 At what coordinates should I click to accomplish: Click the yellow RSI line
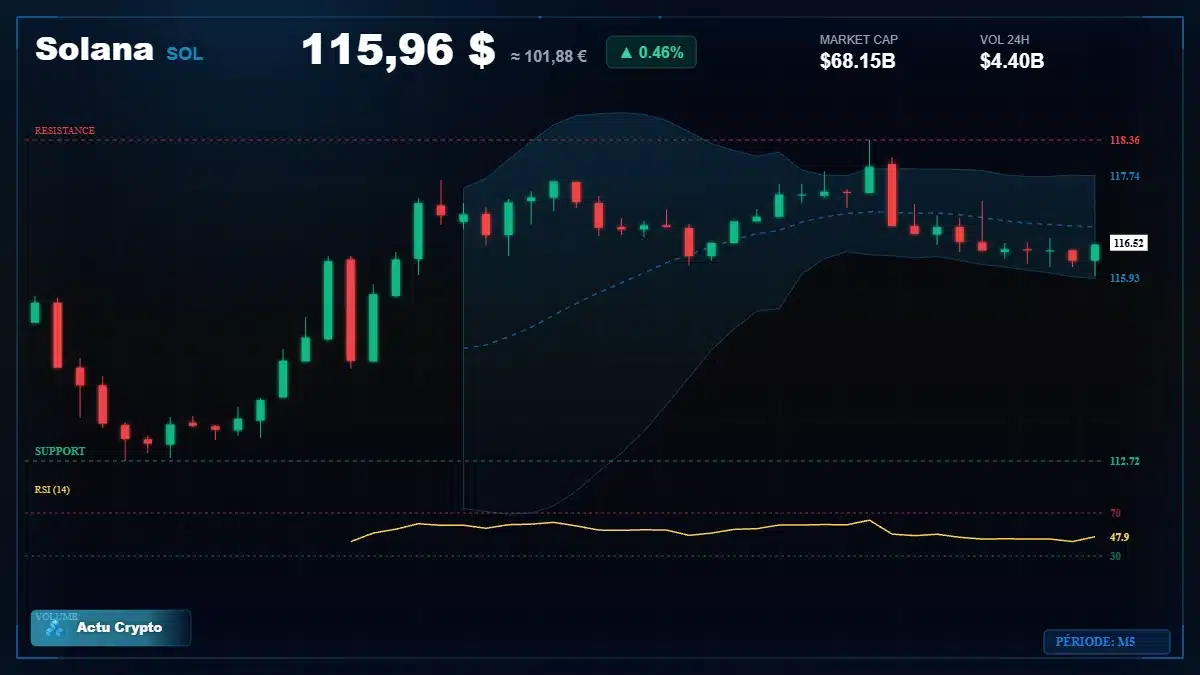tap(723, 530)
